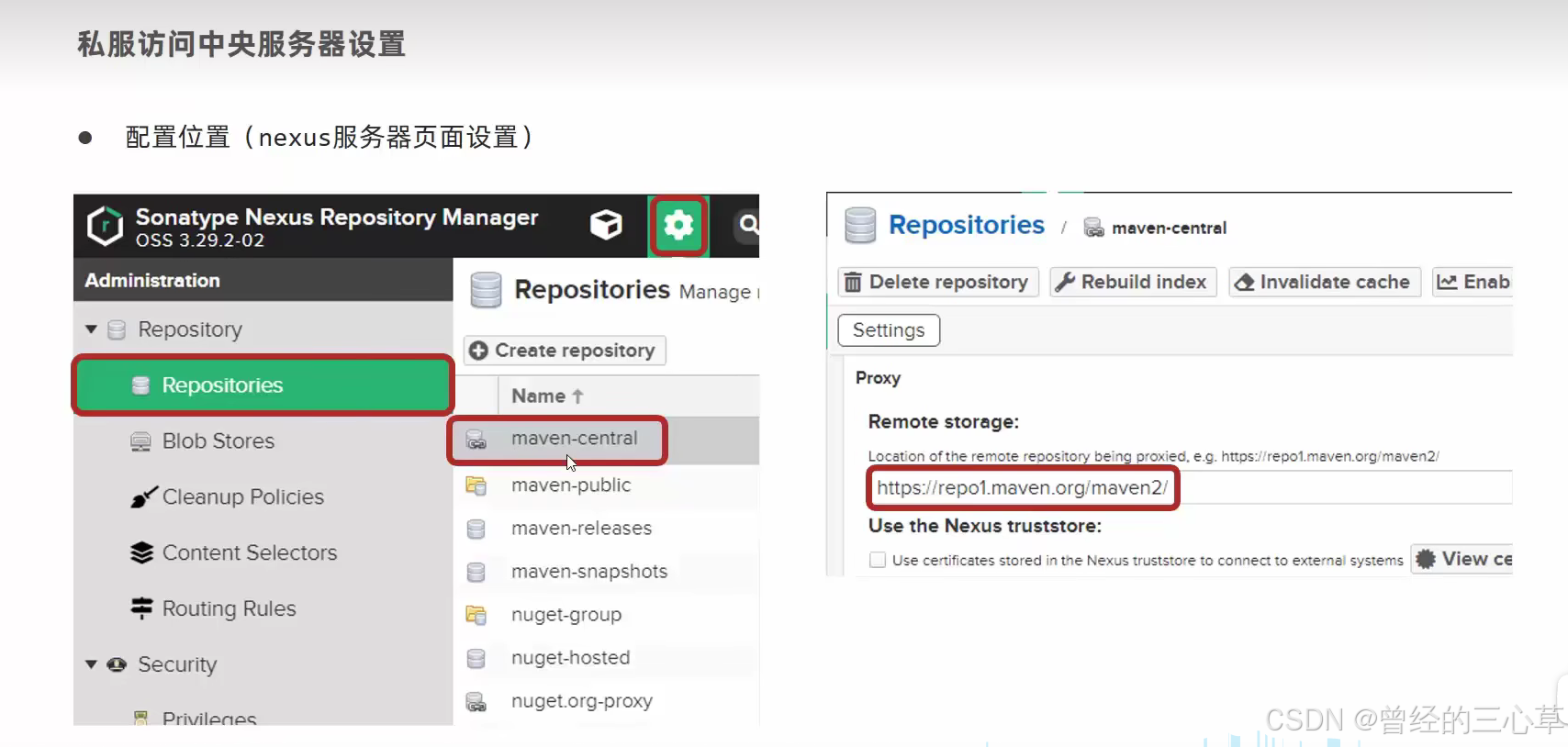Click the Rebuild index button
The width and height of the screenshot is (1568, 747).
(1134, 283)
